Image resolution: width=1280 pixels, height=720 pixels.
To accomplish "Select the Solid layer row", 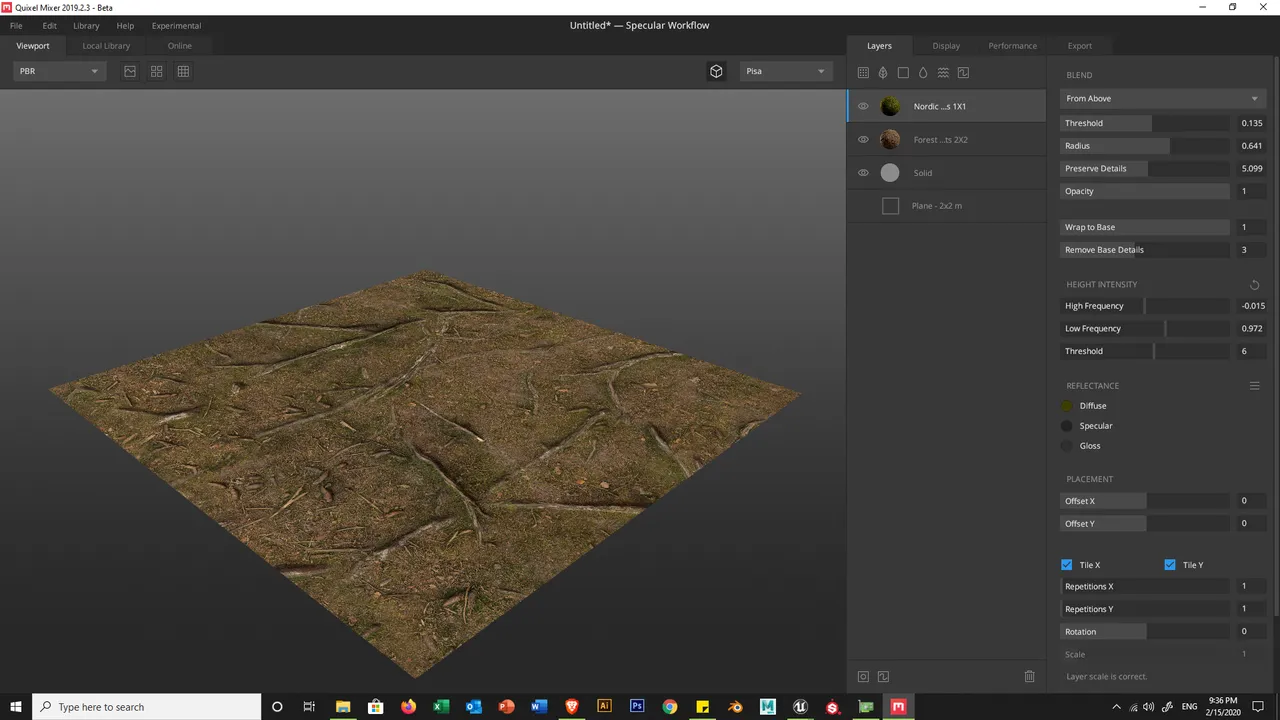I will 946,173.
